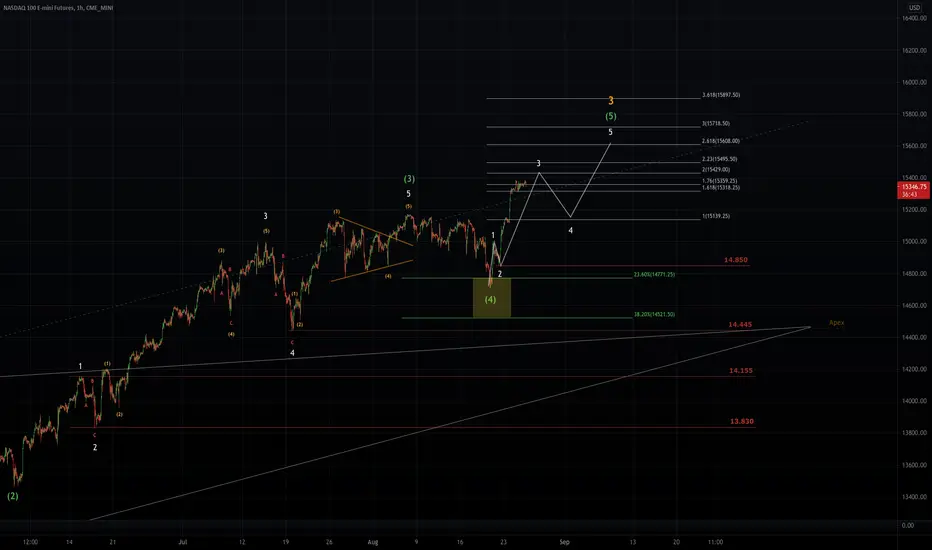Click the 1.76(15359.25) Fibonacci label
This screenshot has width=932, height=550.
point(720,181)
